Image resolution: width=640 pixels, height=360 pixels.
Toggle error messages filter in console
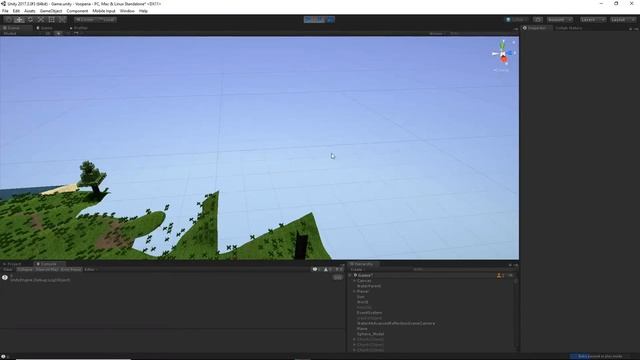point(339,269)
